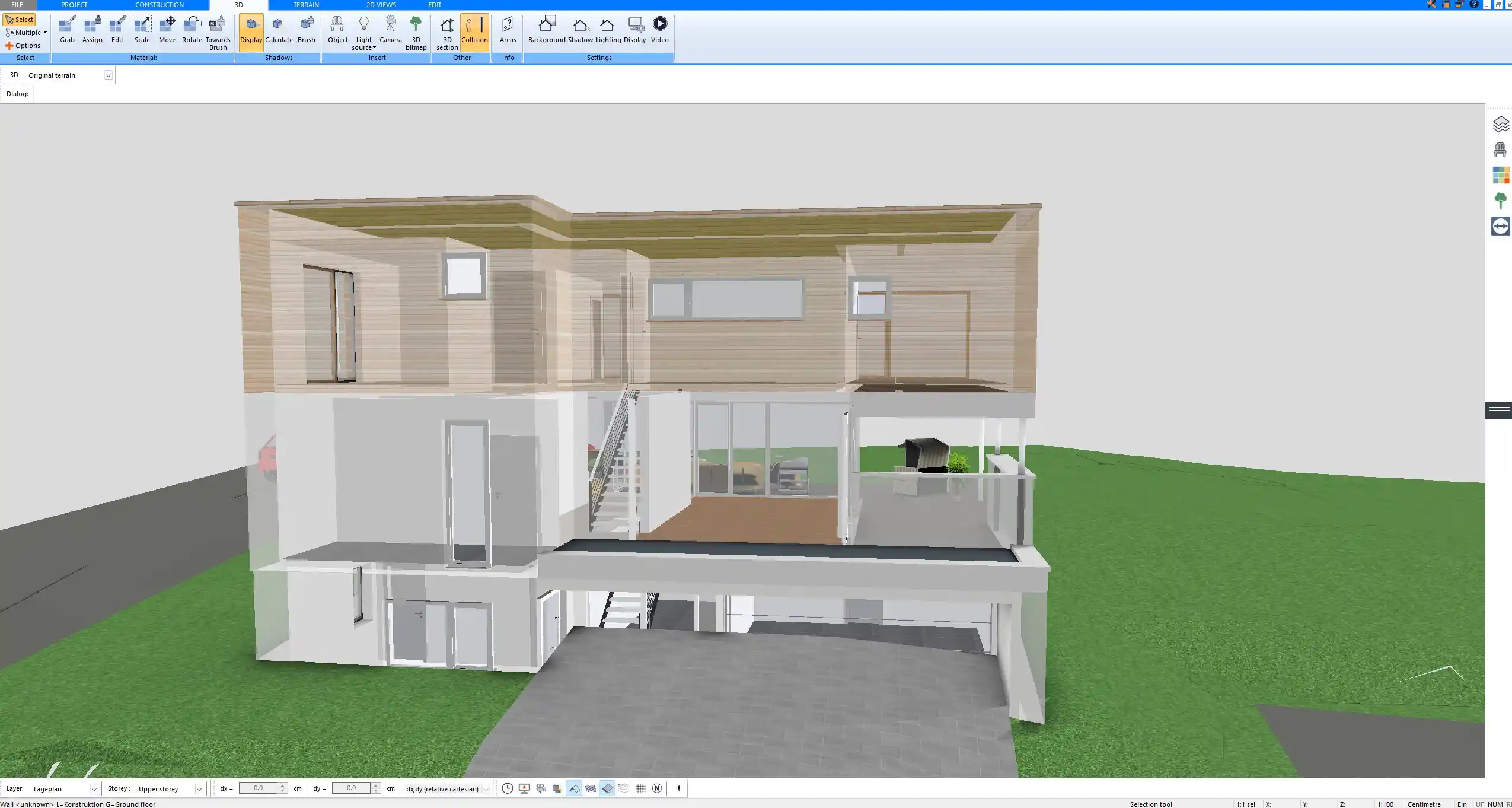Open the materials color palette icon
1512x808 pixels.
1501,175
